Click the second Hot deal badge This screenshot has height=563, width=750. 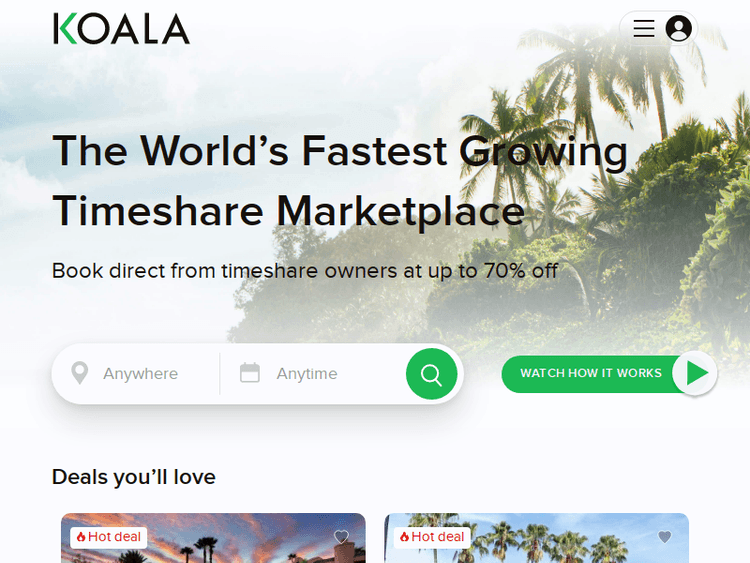(432, 537)
